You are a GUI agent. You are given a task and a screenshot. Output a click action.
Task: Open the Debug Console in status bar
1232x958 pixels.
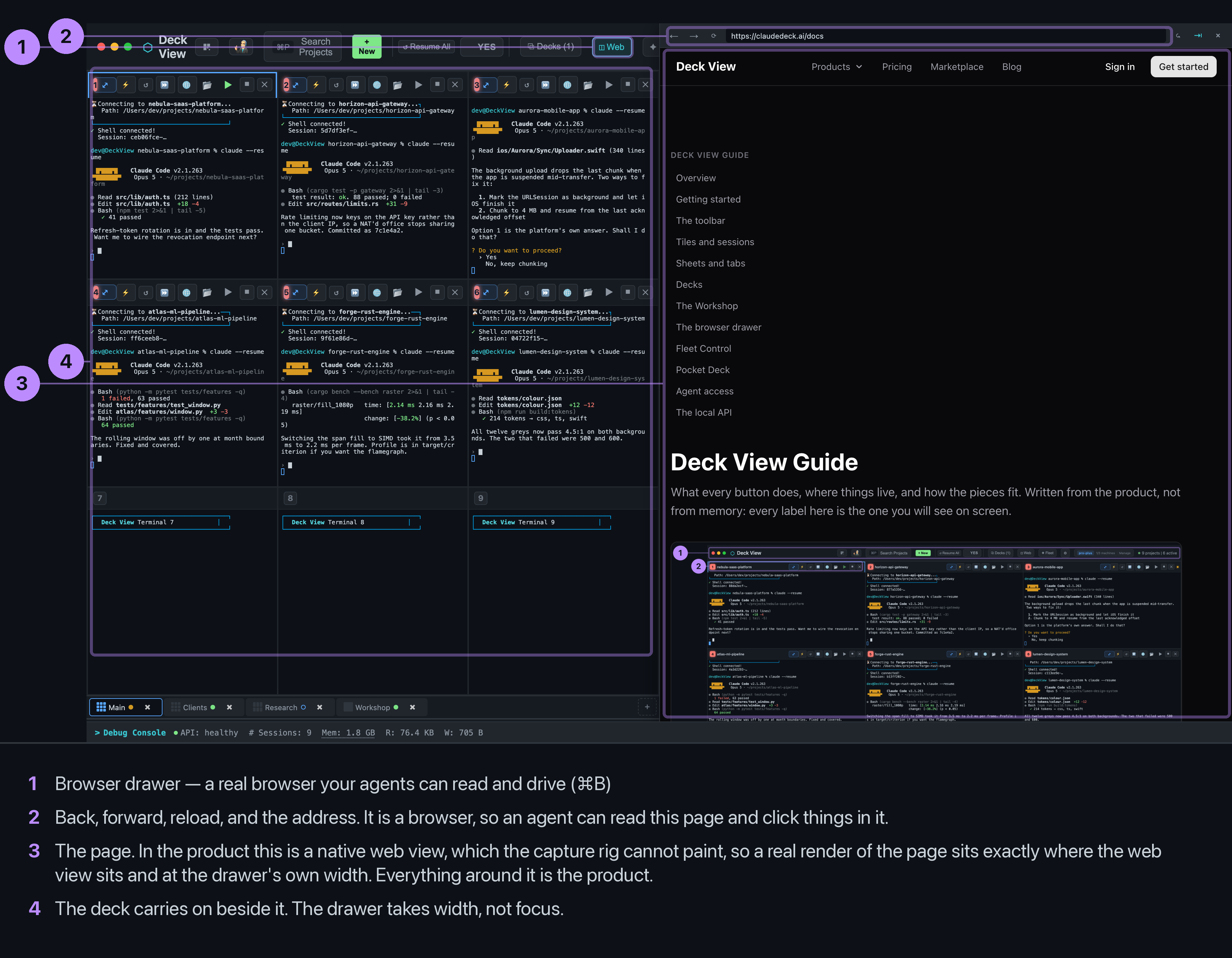tap(130, 733)
